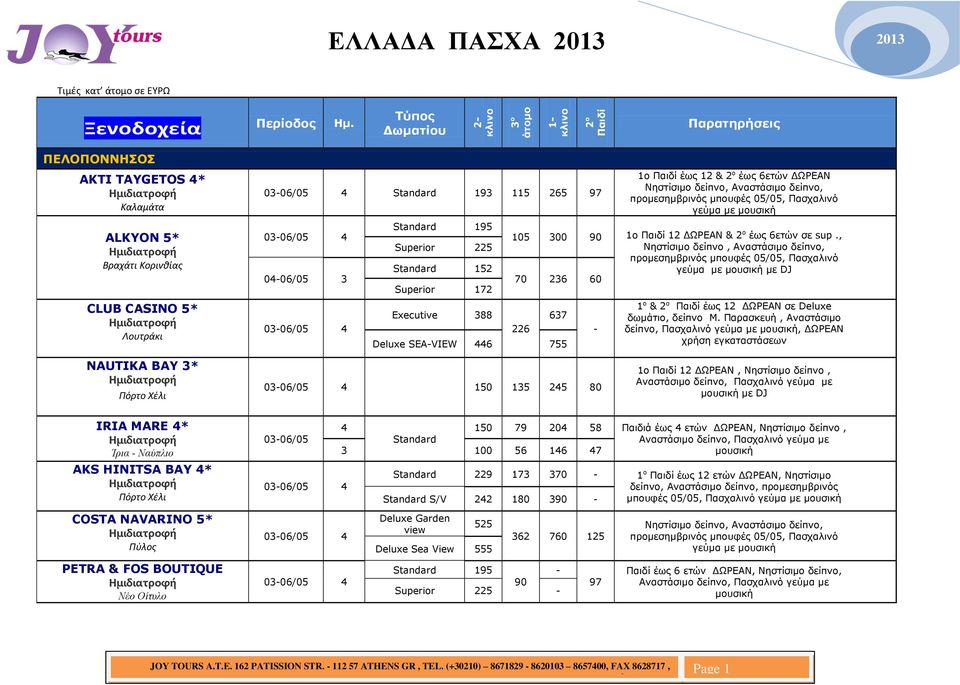Click hotel name IRIA MARE 4*
Image resolution: width=960 pixels, height=685 pixels.
point(142,425)
